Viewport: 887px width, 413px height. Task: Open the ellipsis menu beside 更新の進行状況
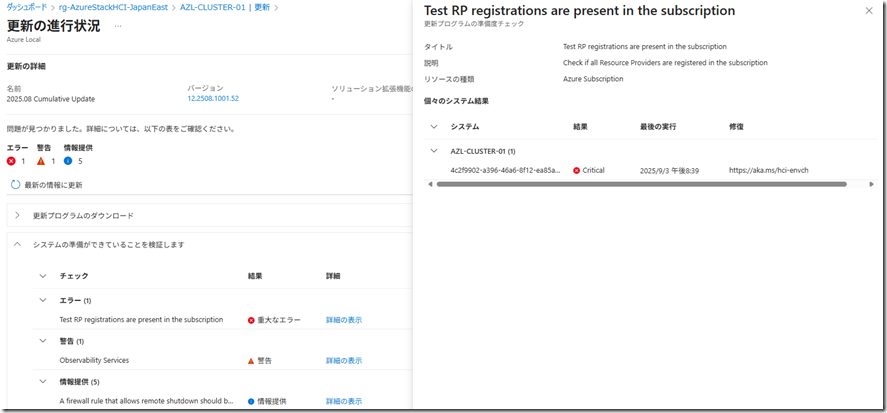point(118,27)
